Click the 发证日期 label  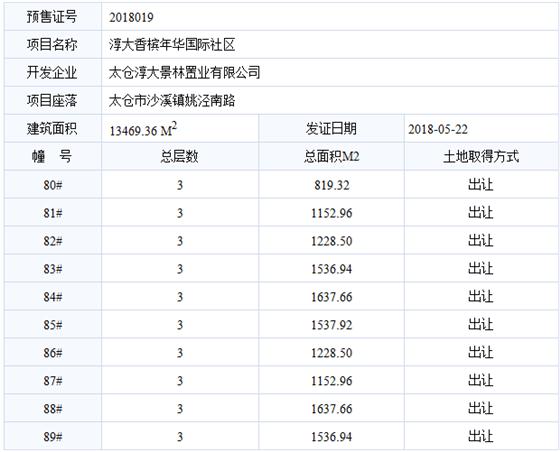pyautogui.click(x=331, y=129)
